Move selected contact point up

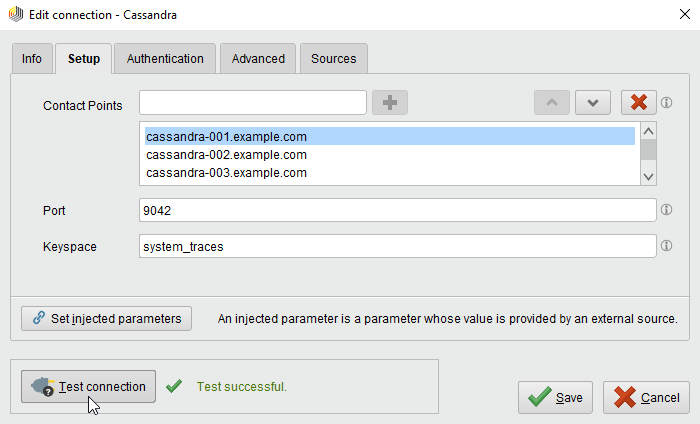coord(553,103)
